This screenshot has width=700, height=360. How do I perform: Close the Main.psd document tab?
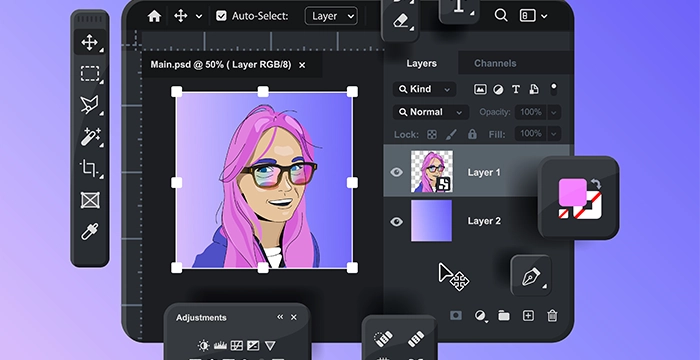(302, 65)
